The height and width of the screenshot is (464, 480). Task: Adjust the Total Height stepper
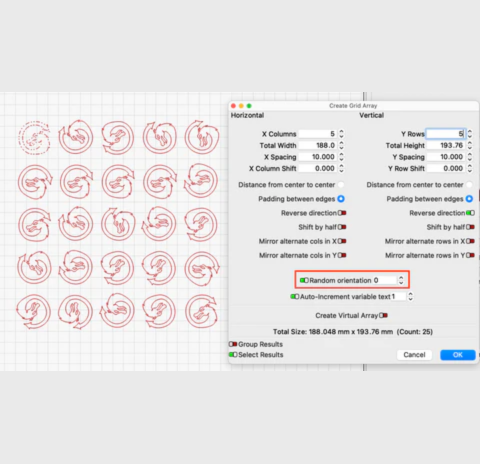(x=470, y=145)
